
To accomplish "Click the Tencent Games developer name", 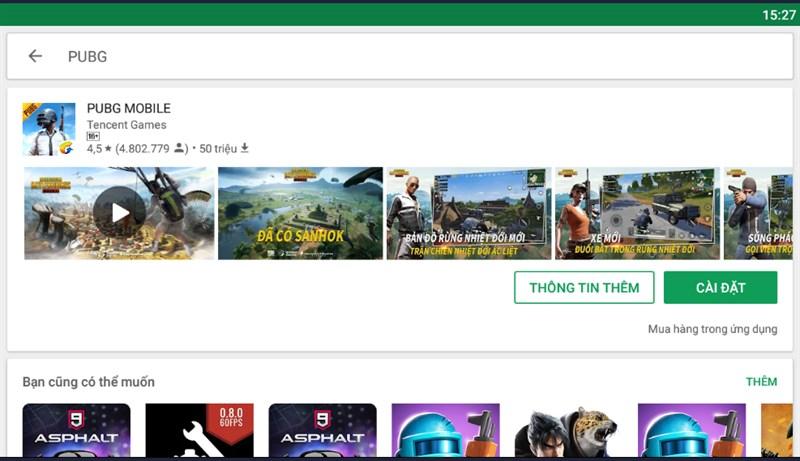I will click(127, 125).
